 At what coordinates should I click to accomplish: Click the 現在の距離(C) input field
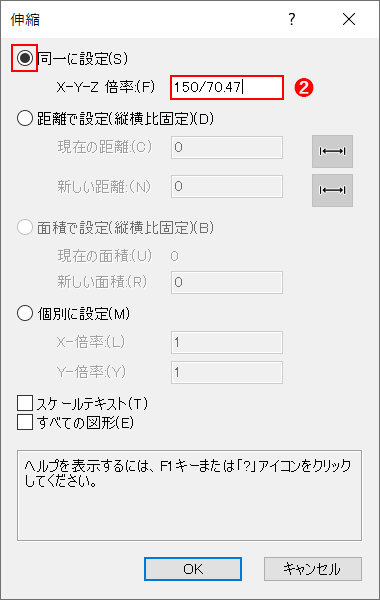coord(227,147)
